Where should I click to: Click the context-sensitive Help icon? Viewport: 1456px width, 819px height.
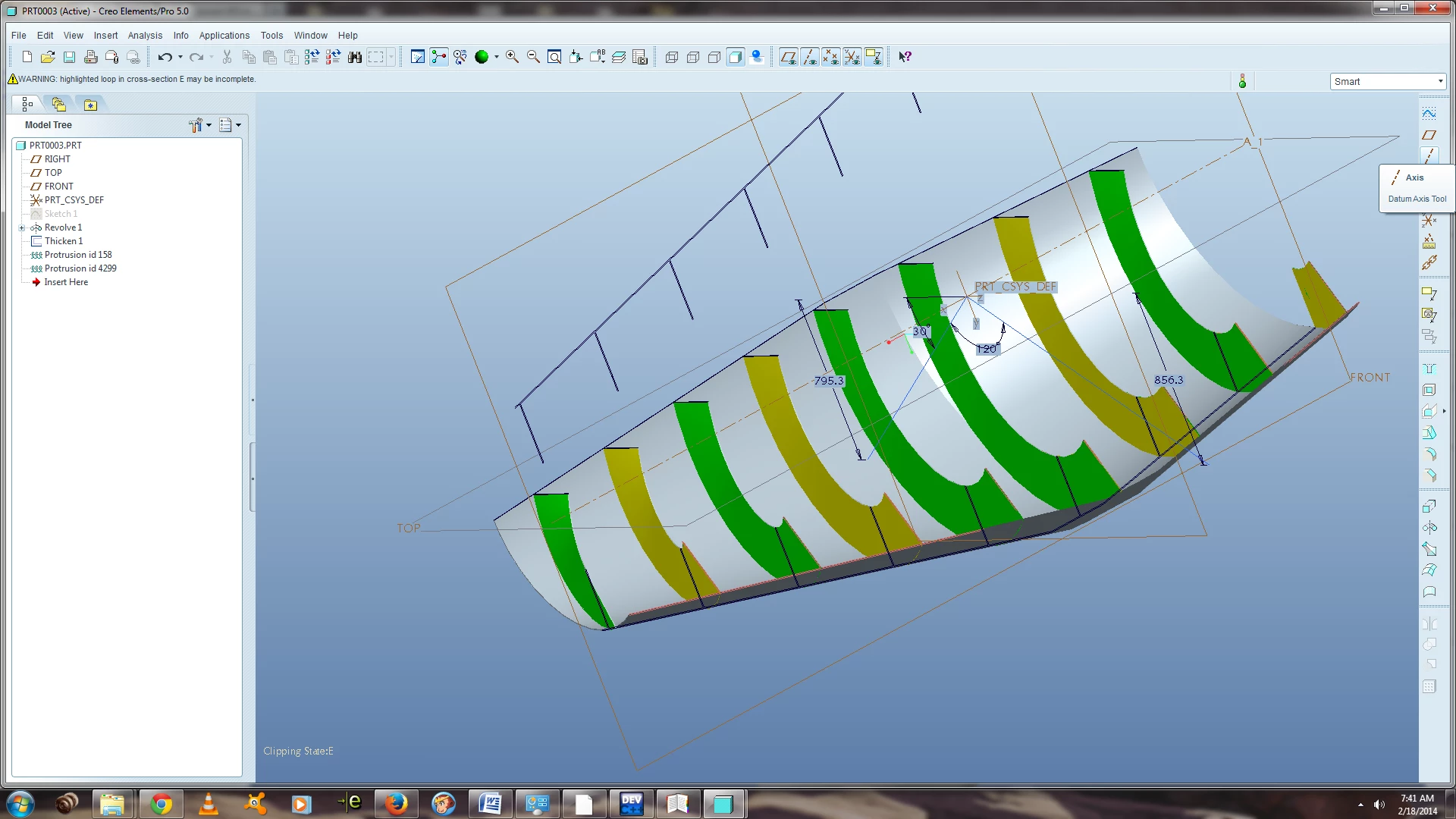[905, 57]
